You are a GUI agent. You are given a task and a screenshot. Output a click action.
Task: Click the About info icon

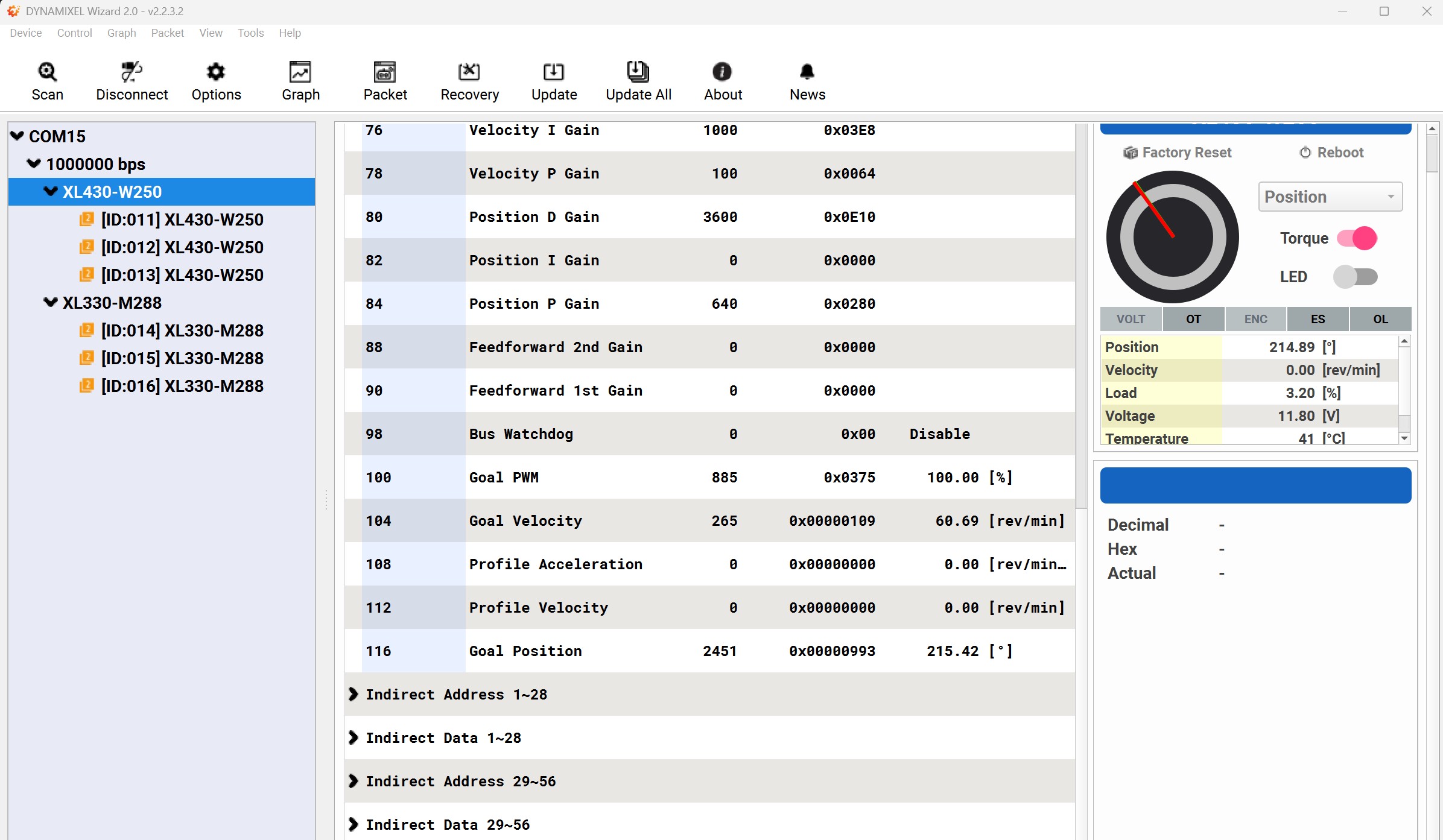pos(722,72)
